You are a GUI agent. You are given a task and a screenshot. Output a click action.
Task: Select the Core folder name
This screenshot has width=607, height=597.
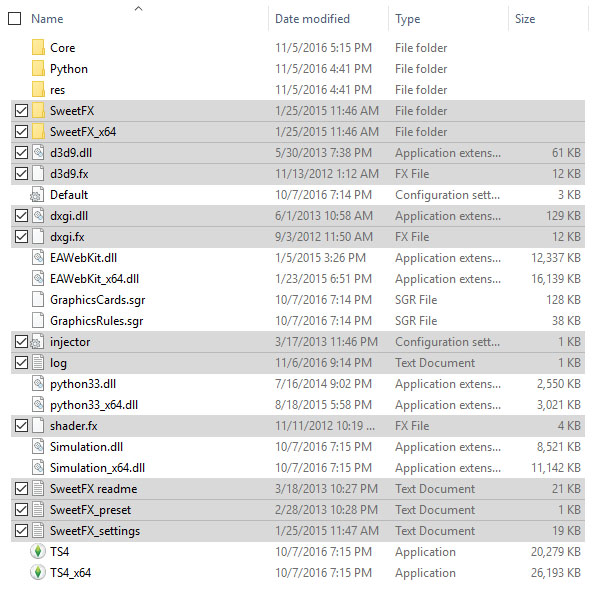point(63,48)
